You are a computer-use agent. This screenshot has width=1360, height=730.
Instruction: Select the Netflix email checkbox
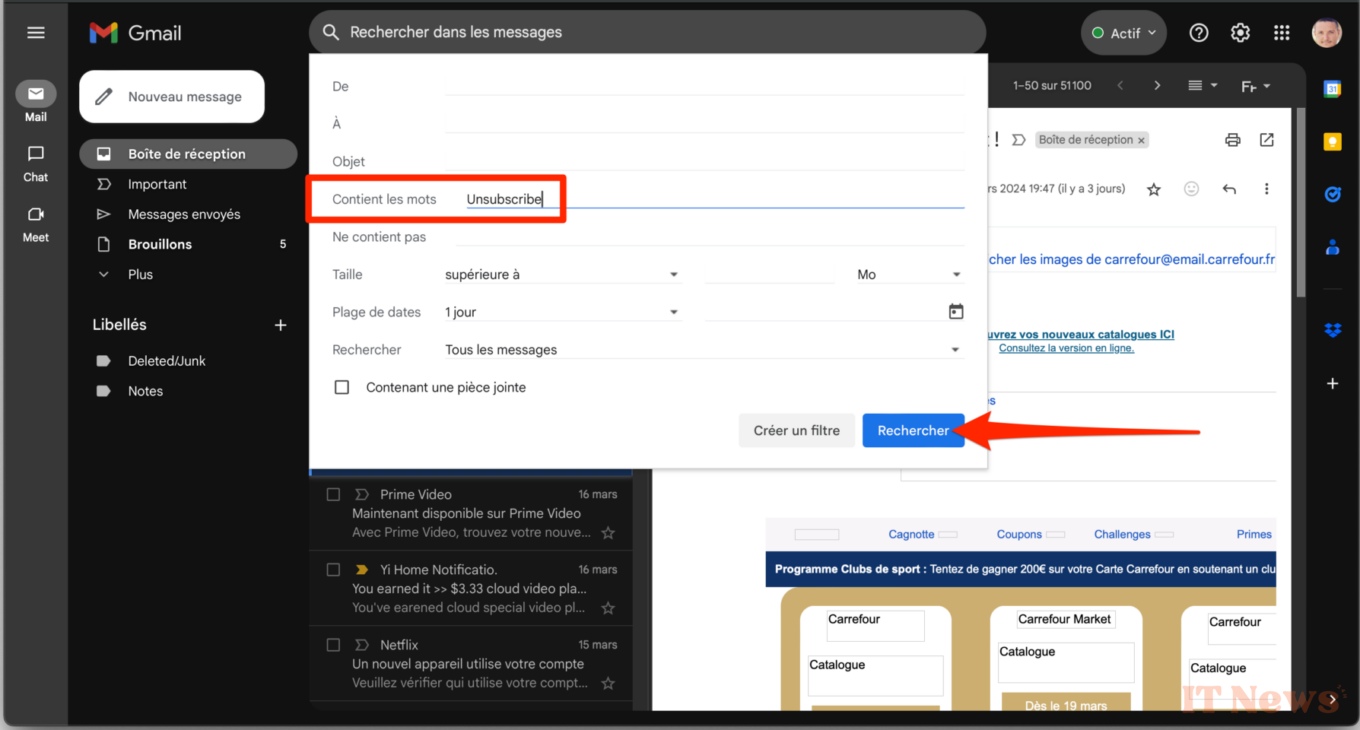pos(334,645)
